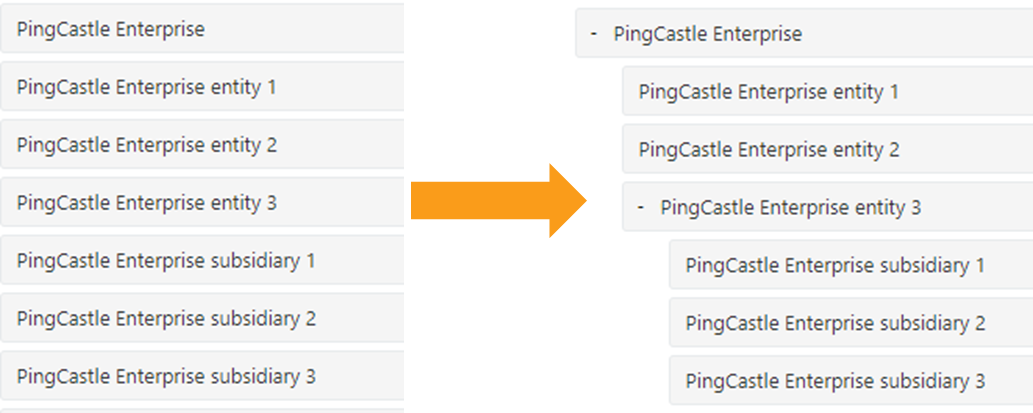This screenshot has height=413, width=1033.
Task: Click the orange arrow's rectangular shaft
Action: point(480,200)
